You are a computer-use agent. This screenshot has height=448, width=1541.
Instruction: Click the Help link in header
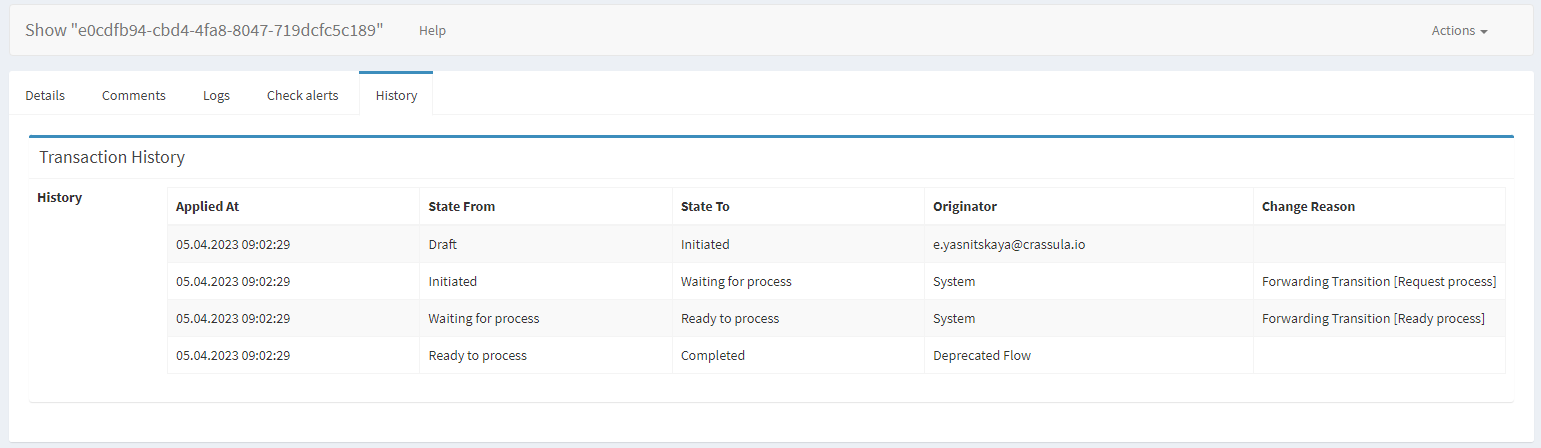[432, 31]
